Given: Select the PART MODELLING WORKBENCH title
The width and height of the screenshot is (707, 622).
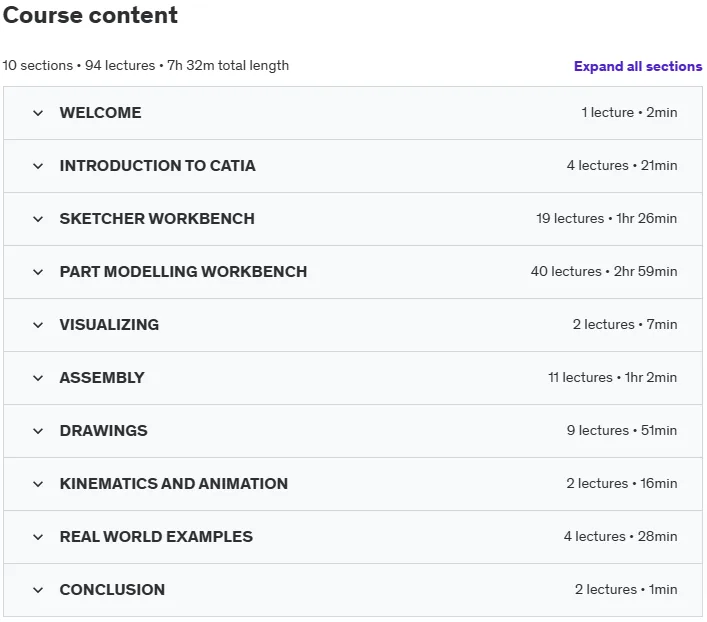Looking at the screenshot, I should point(184,272).
